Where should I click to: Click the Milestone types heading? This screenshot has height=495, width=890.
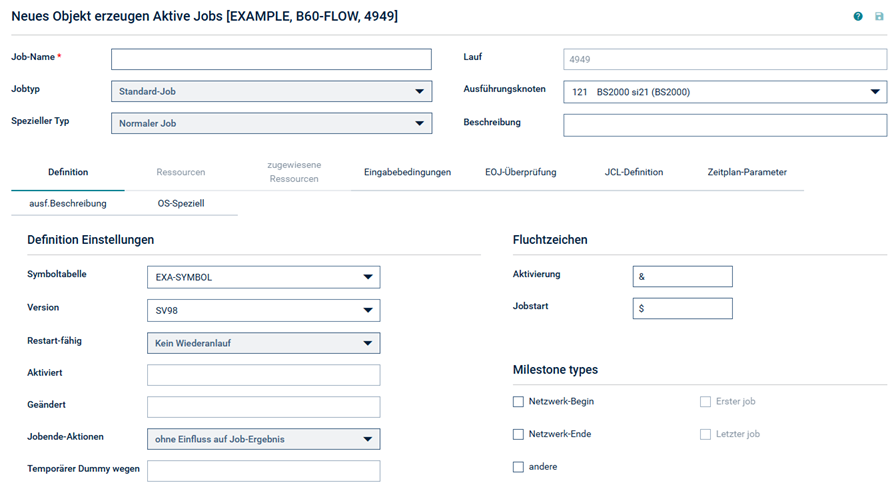[555, 370]
